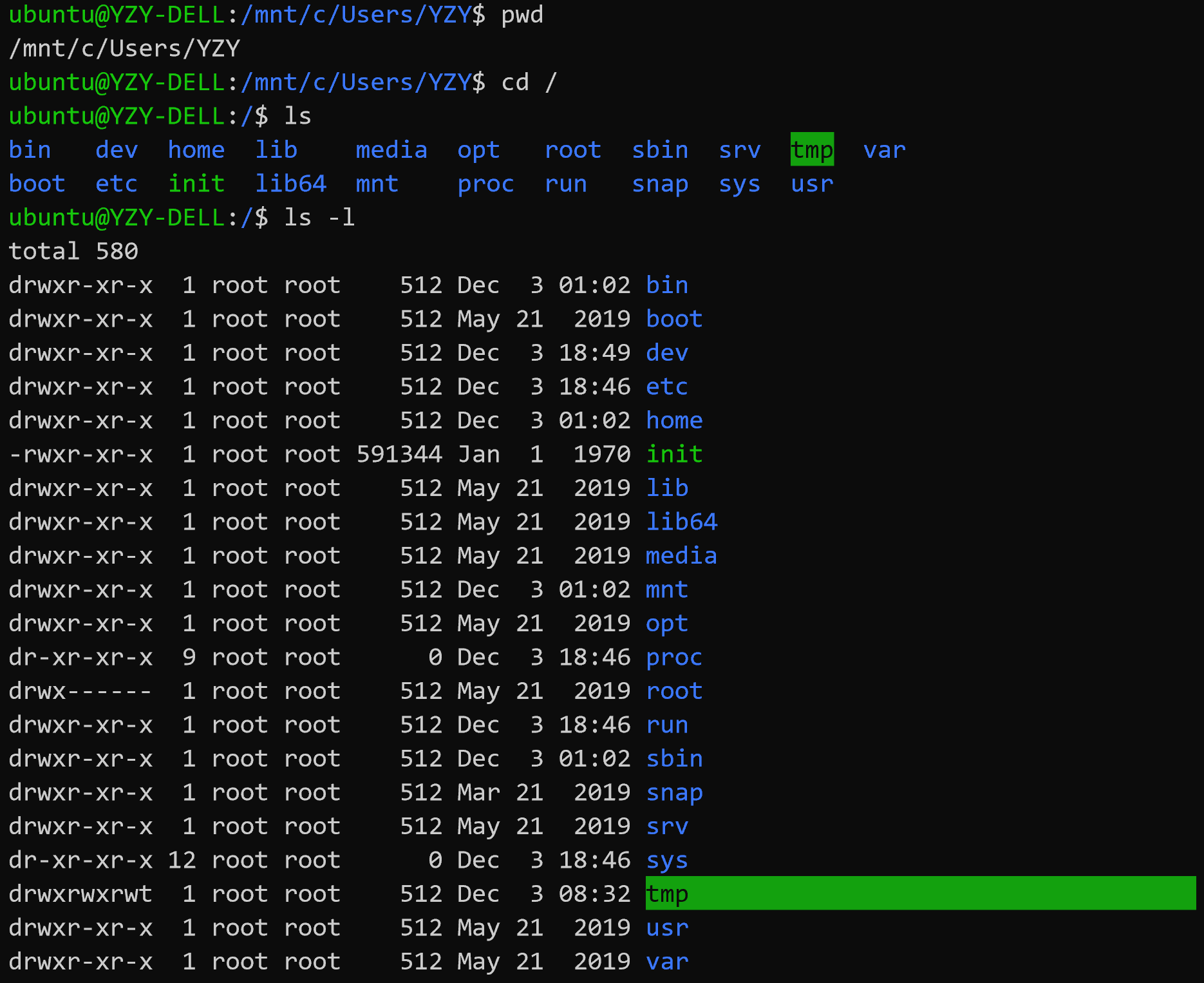
Task: Click '-rwxr-xr-x' permissions of init row
Action: coord(81,455)
